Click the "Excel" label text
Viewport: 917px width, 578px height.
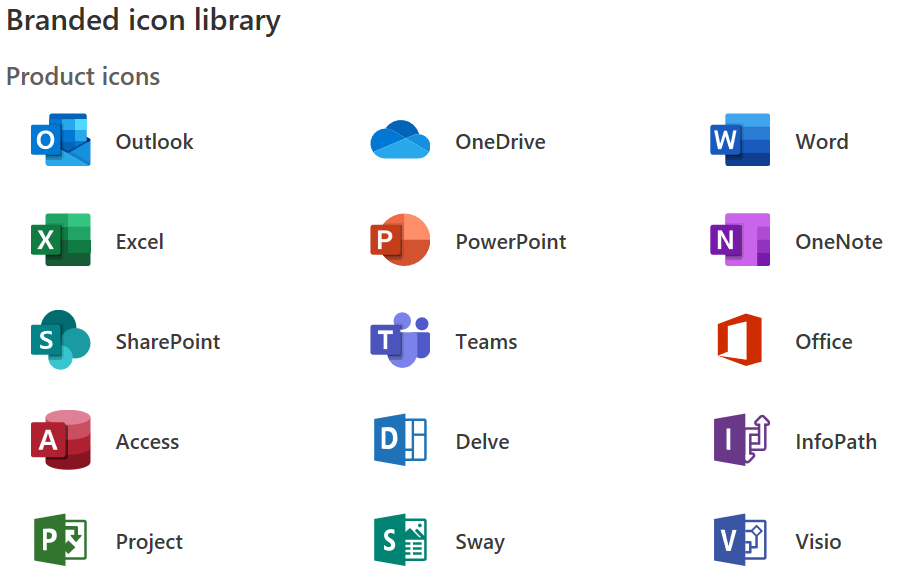(140, 242)
